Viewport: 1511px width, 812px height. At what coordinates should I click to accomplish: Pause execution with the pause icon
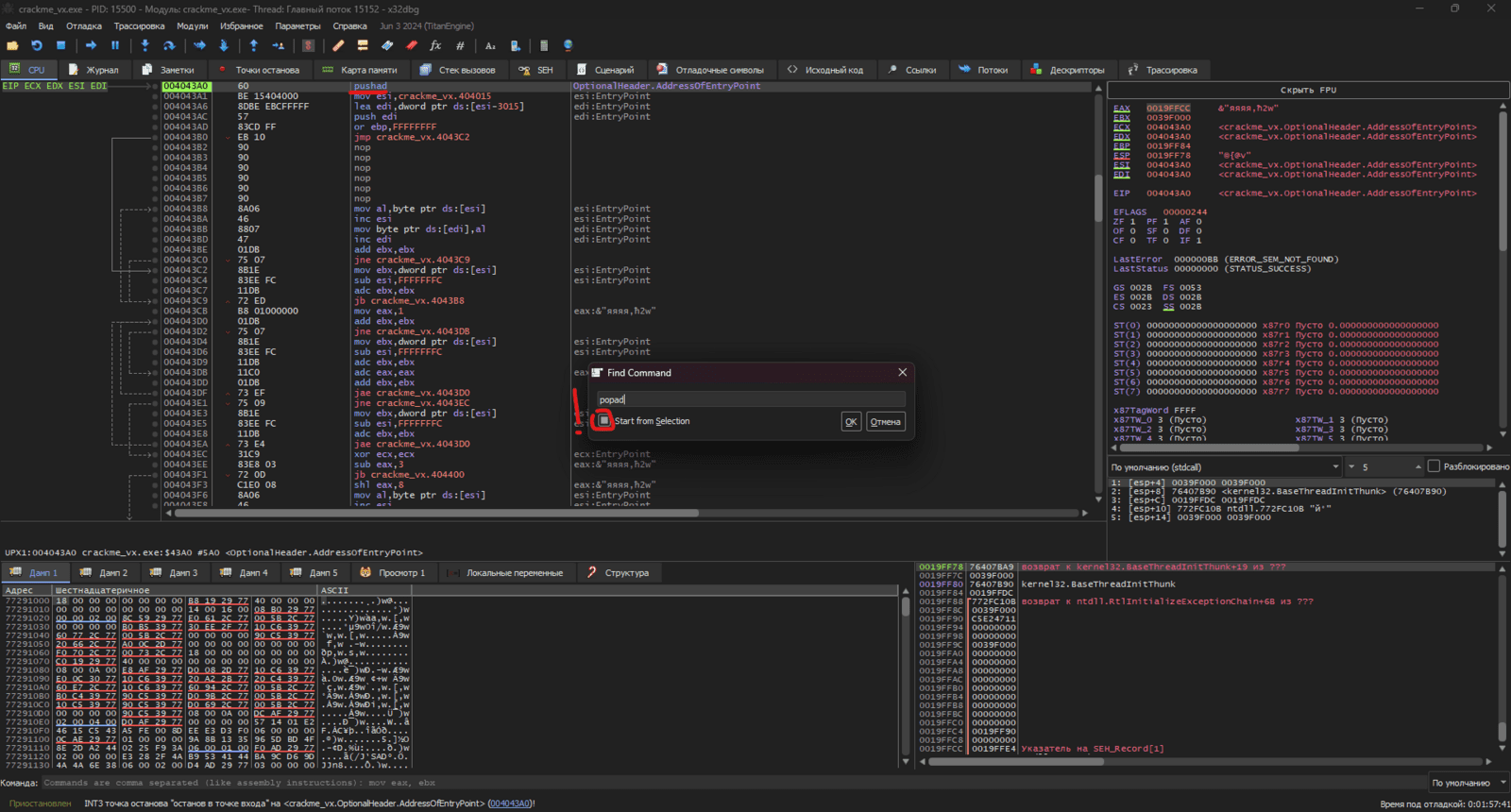[x=115, y=45]
